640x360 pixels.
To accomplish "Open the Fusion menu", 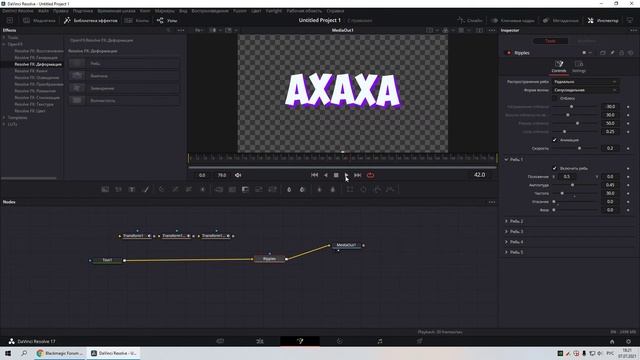I will pyautogui.click(x=240, y=11).
